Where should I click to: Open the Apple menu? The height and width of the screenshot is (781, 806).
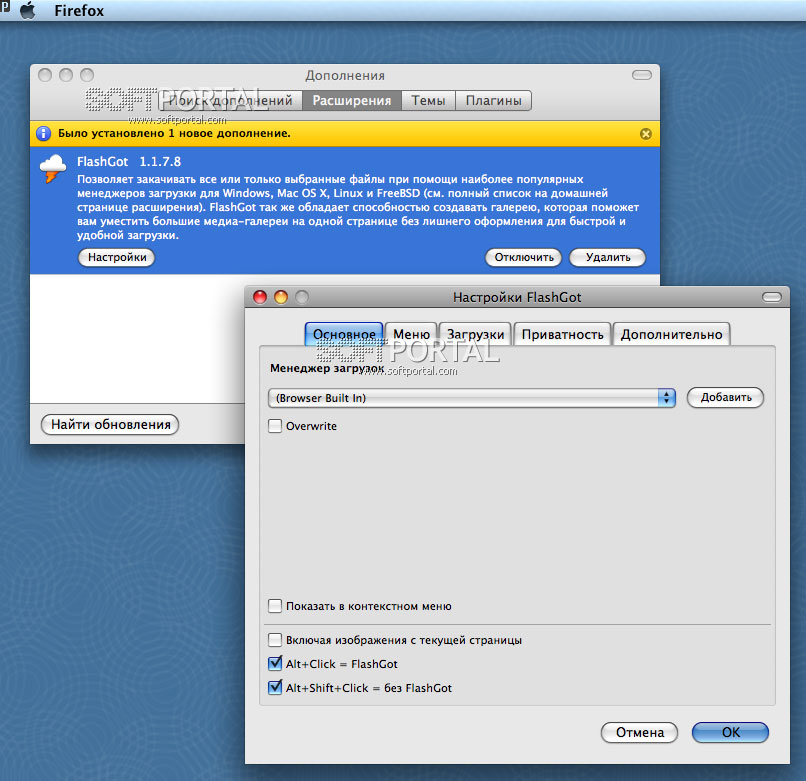pyautogui.click(x=28, y=10)
